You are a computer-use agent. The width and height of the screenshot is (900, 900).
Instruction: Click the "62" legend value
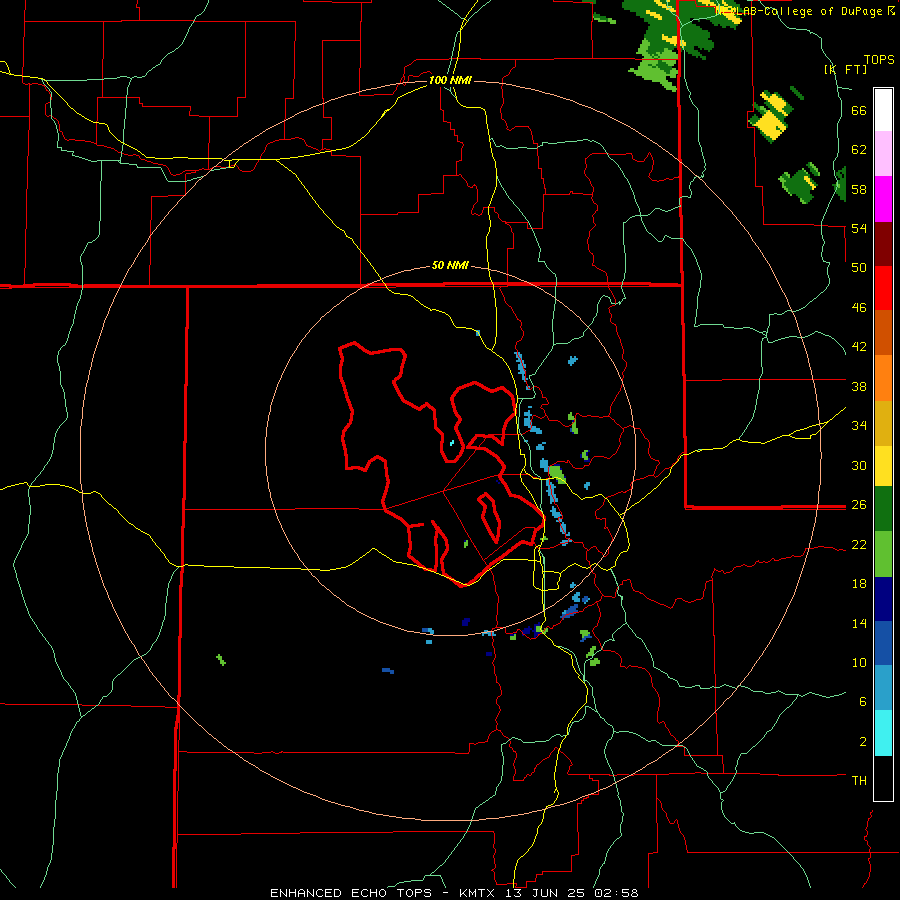point(859,150)
